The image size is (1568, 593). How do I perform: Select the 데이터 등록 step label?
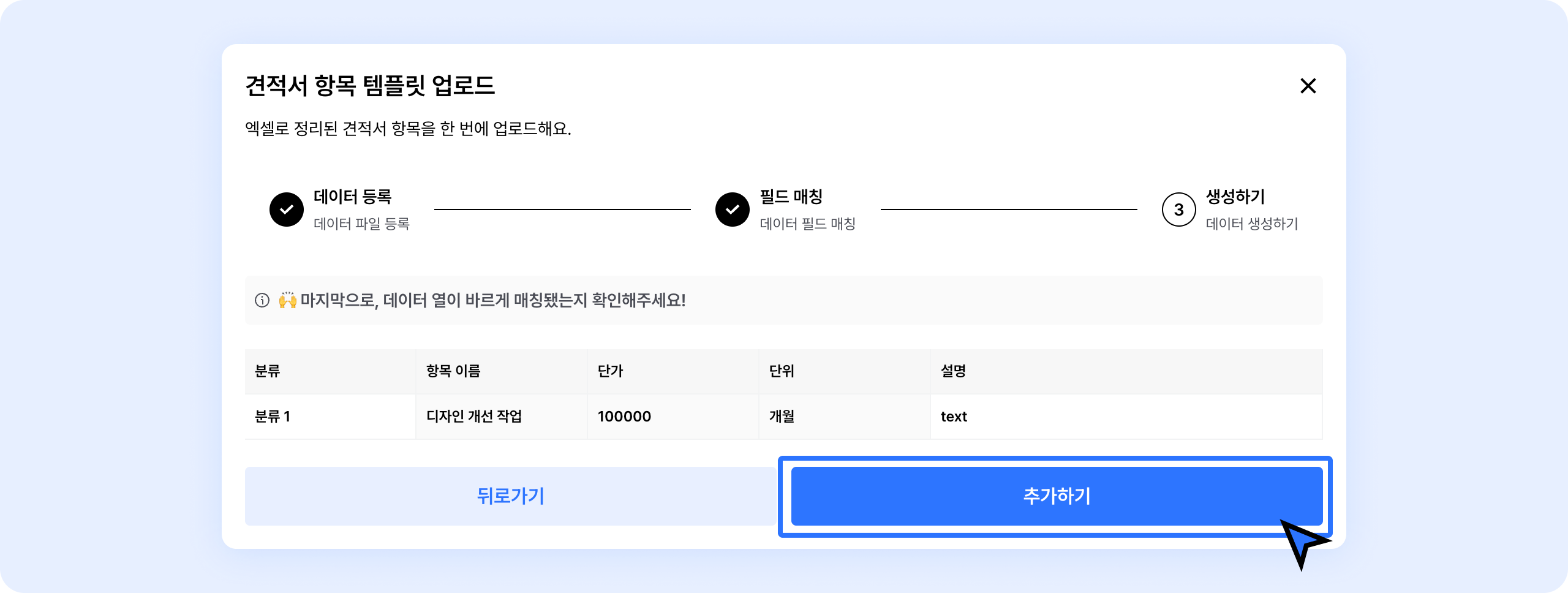352,197
